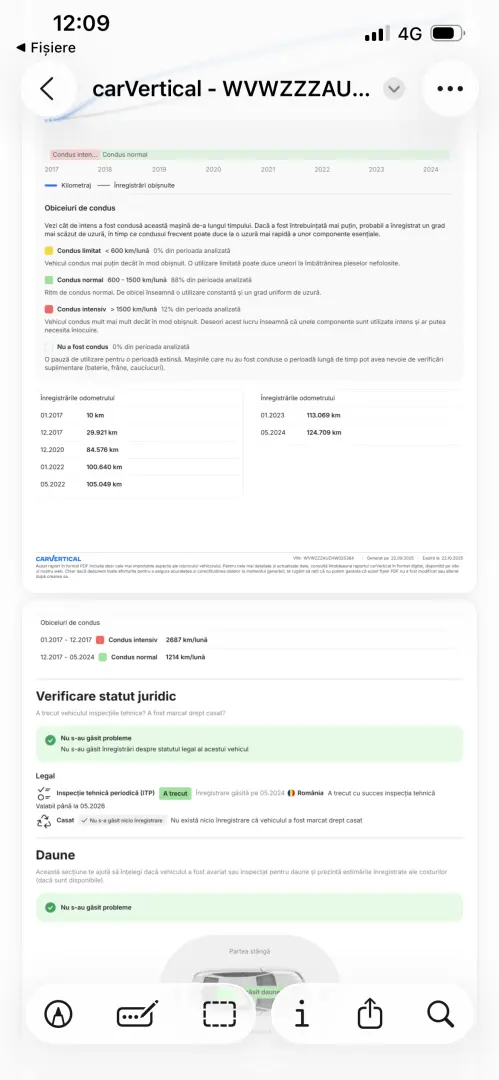Open the share sheet icon
499x1080 pixels.
(370, 1013)
